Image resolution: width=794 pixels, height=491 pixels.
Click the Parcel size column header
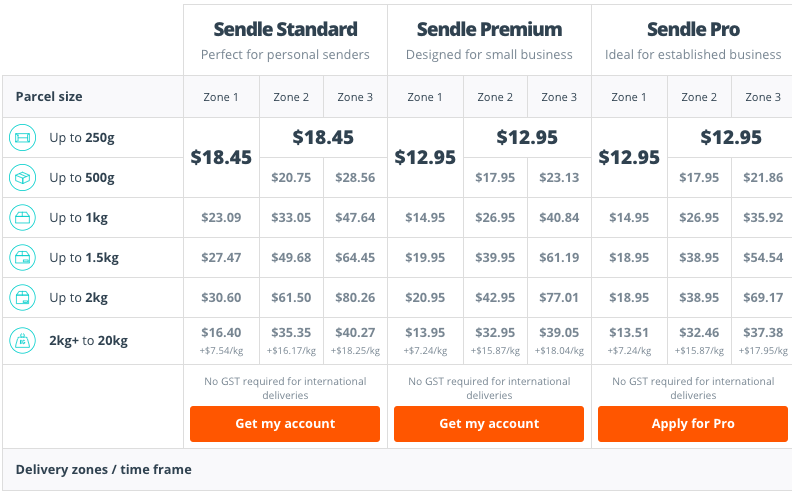pyautogui.click(x=49, y=97)
